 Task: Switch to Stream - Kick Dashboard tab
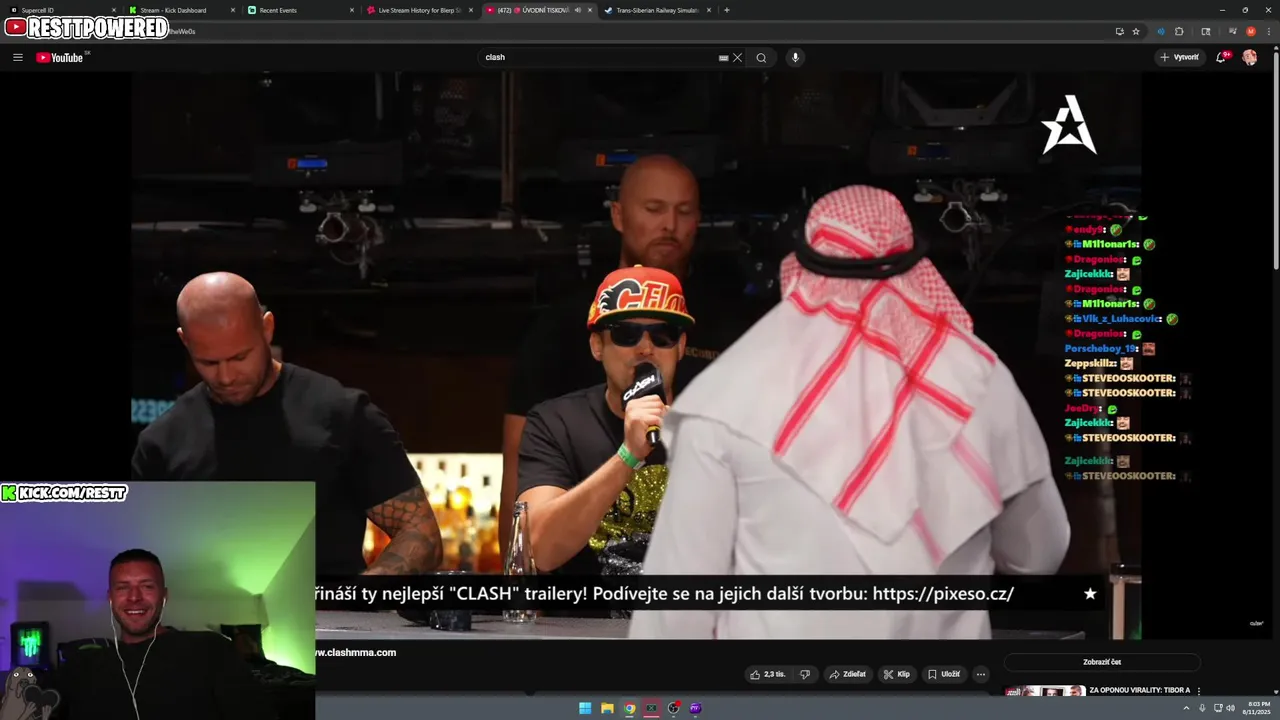click(x=180, y=10)
